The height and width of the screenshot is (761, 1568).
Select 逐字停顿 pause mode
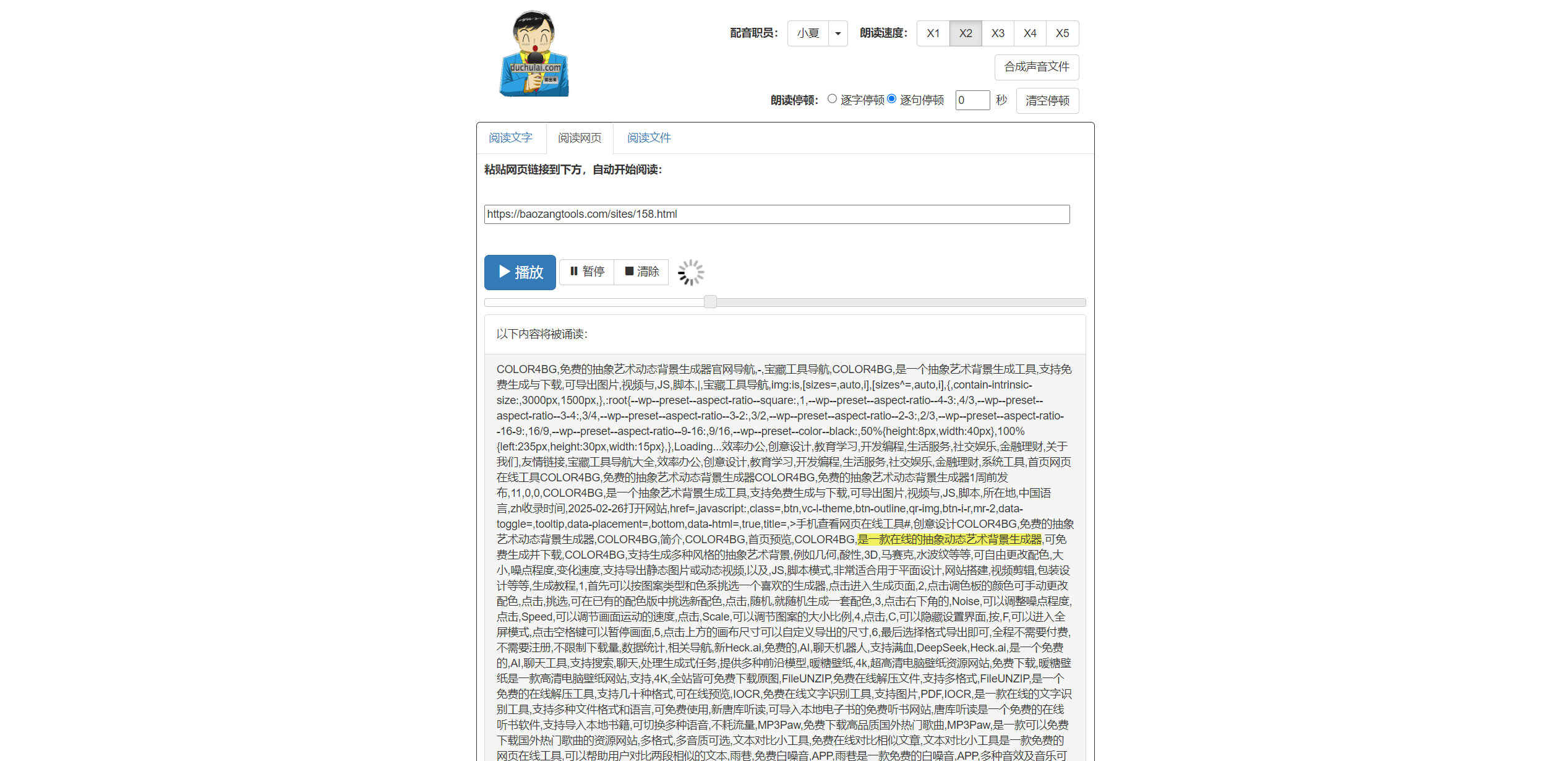tap(831, 98)
